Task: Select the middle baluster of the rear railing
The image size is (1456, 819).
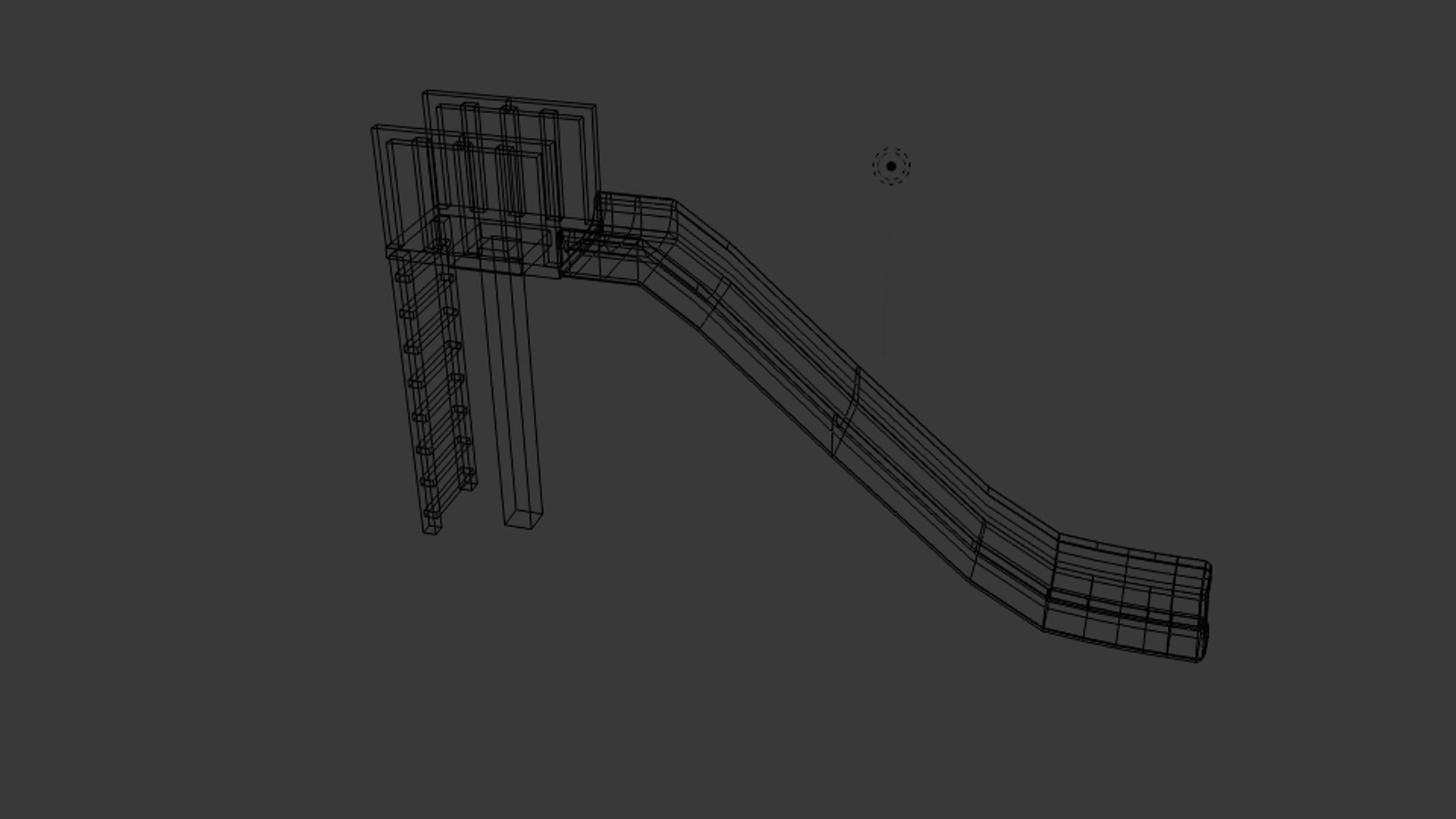Action: coord(510,159)
